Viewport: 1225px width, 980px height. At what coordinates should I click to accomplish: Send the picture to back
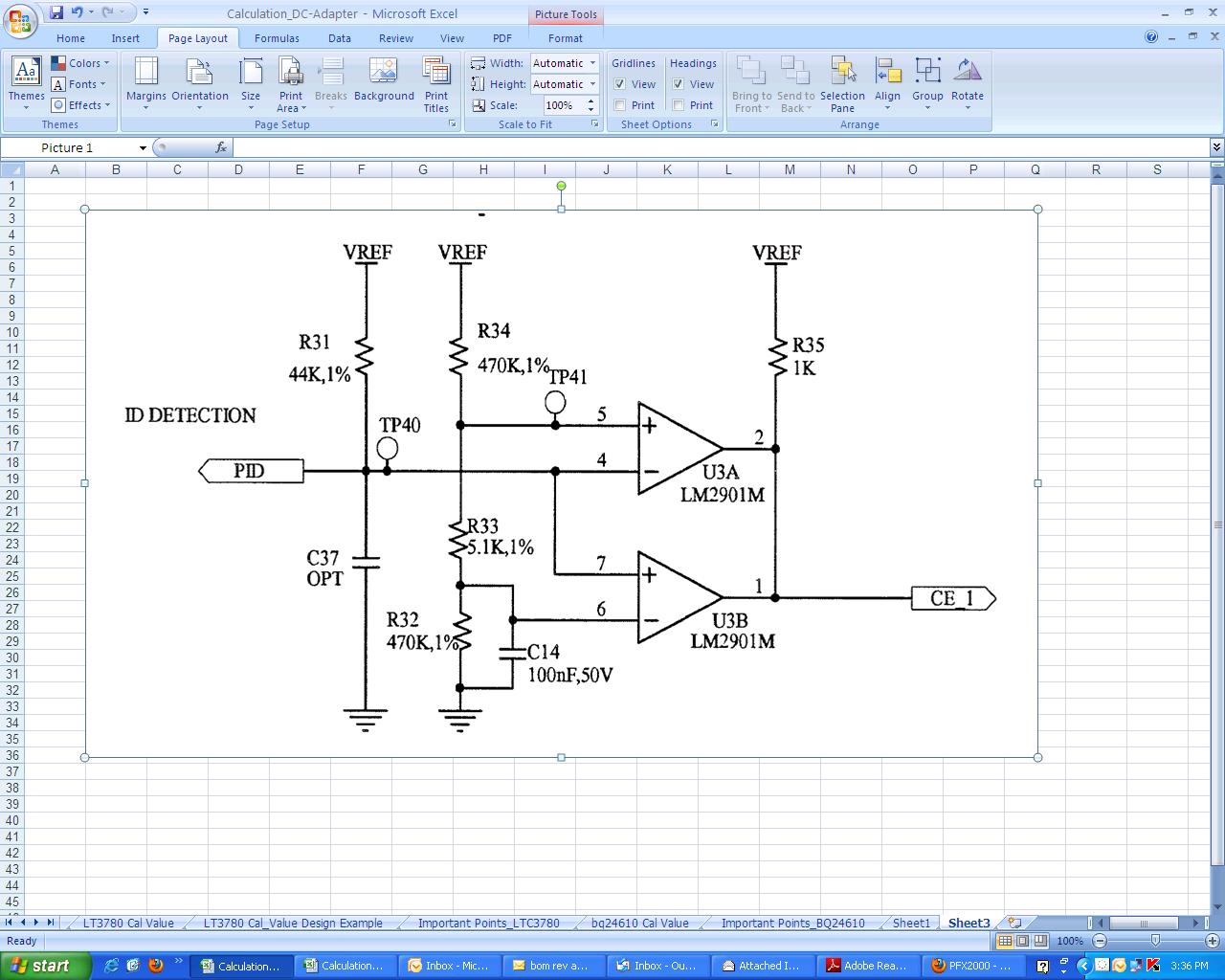click(795, 83)
